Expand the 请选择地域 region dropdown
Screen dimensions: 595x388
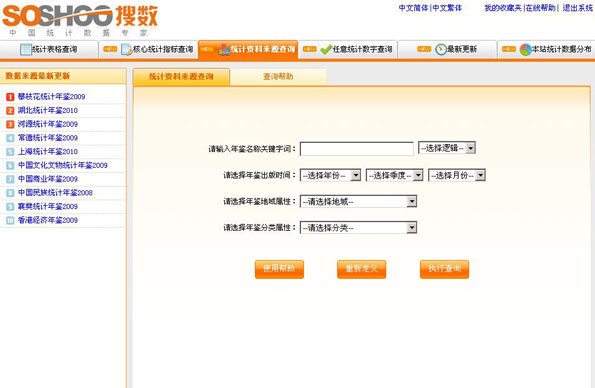tap(358, 202)
